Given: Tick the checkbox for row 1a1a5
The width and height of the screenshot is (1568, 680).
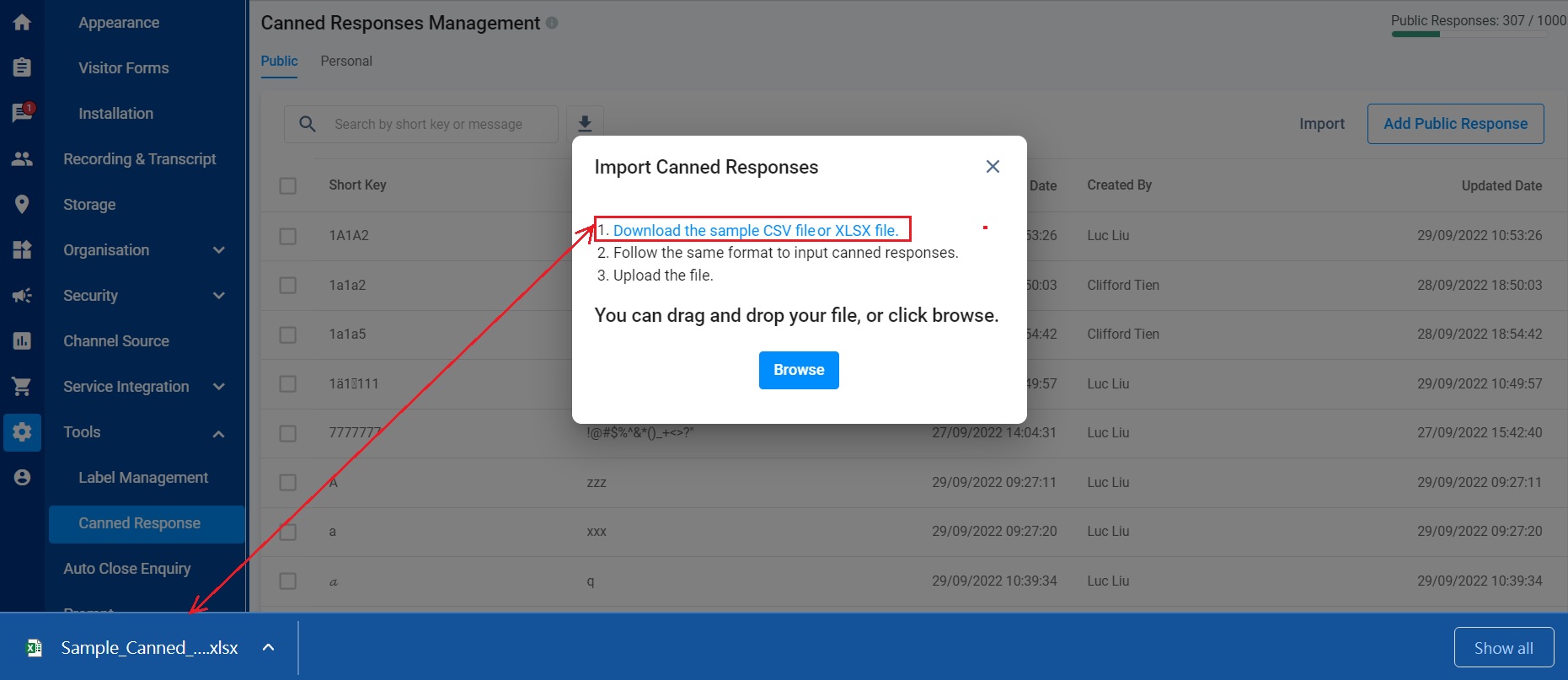Looking at the screenshot, I should click(288, 335).
